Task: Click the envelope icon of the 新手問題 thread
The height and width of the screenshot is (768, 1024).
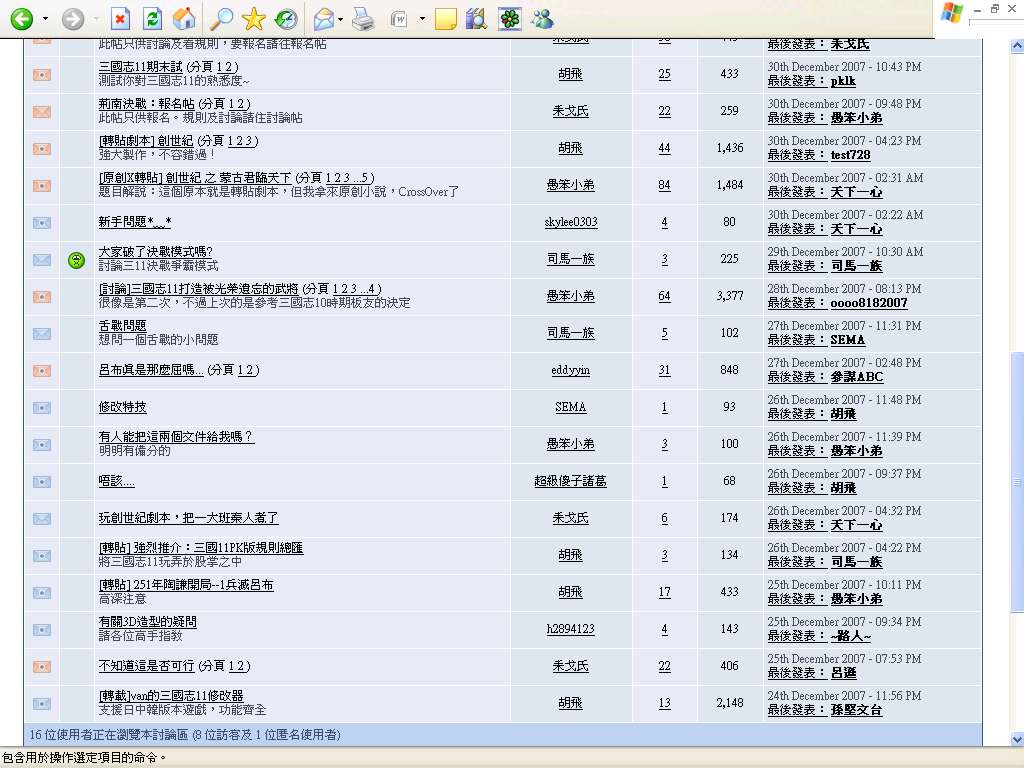Action: click(x=42, y=223)
